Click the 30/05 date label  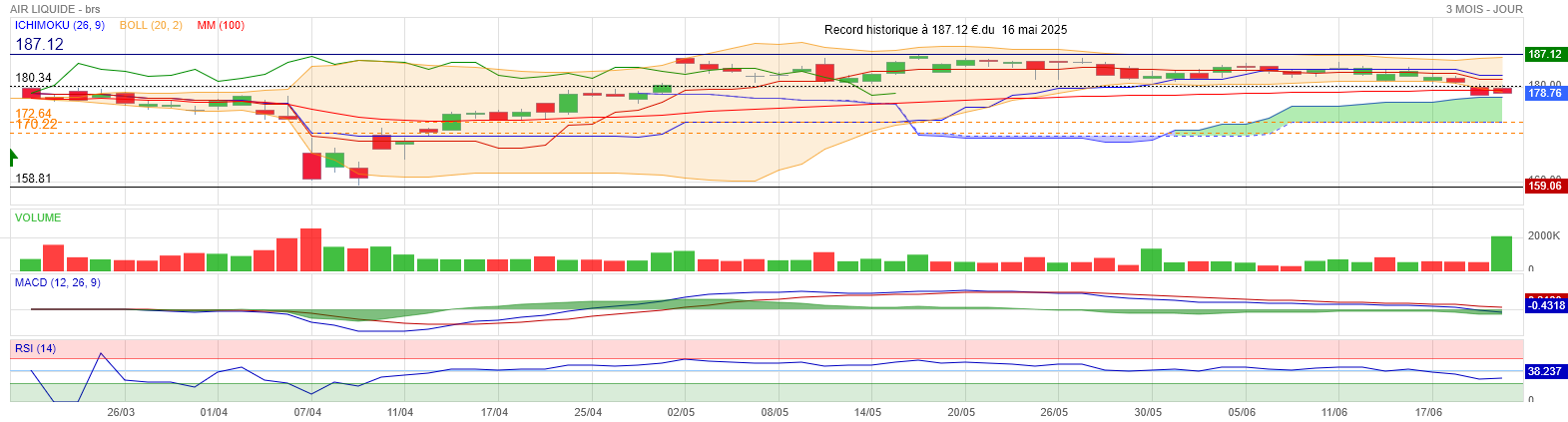click(1148, 412)
